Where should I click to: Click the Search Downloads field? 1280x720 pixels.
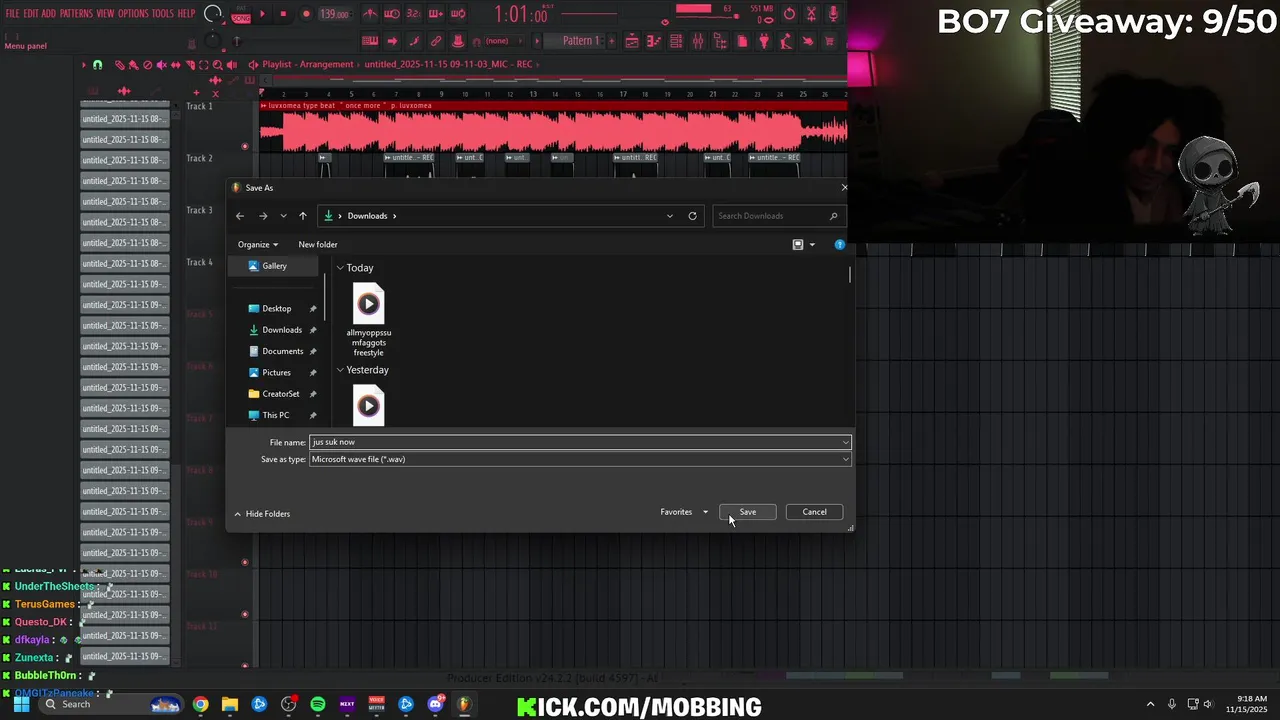(778, 216)
